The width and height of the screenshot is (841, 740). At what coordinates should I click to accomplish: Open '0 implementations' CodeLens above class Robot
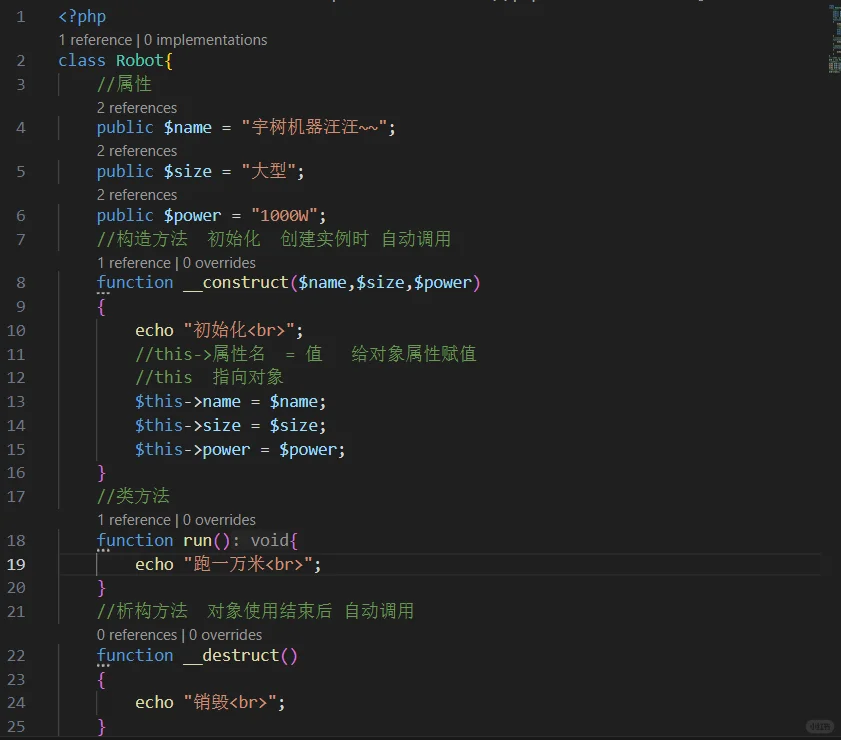click(205, 40)
